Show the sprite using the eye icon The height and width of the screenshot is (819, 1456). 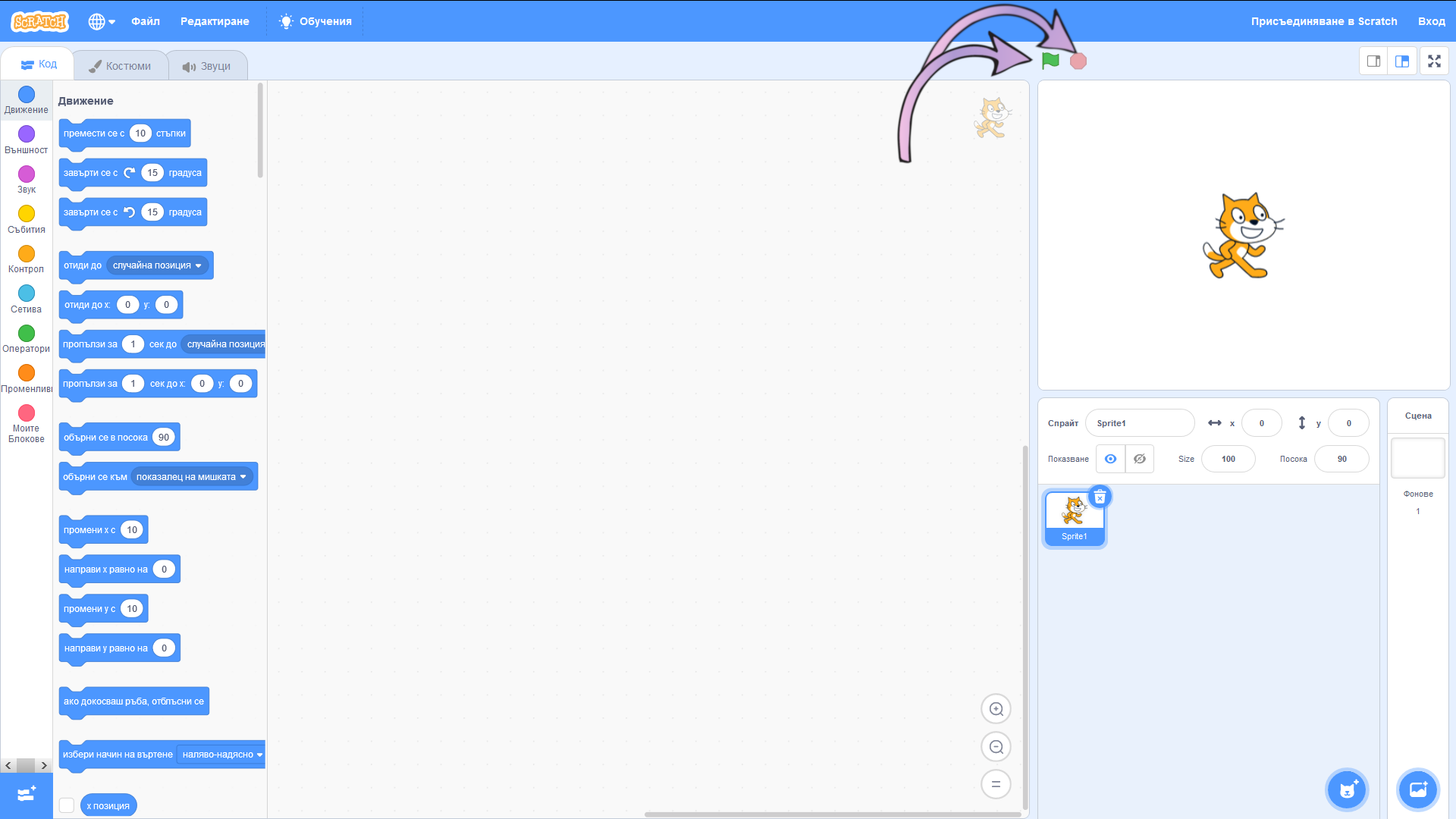coord(1110,459)
